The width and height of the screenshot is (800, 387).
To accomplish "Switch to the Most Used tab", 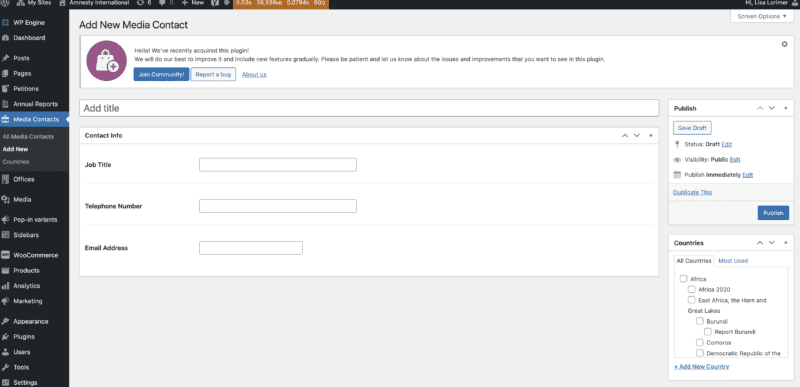I will [x=733, y=261].
